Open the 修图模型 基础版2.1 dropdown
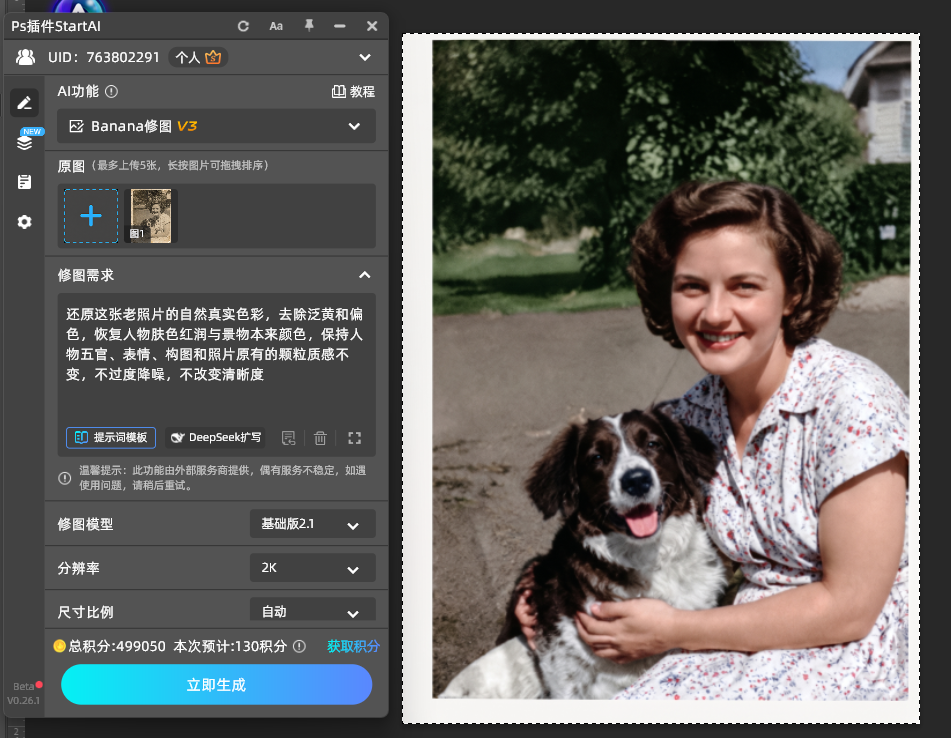Viewport: 951px width, 738px height. click(x=313, y=524)
